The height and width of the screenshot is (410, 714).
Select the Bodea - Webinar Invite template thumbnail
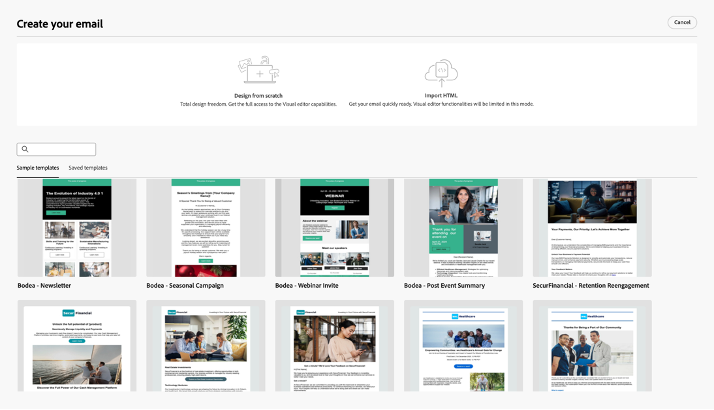click(x=334, y=228)
